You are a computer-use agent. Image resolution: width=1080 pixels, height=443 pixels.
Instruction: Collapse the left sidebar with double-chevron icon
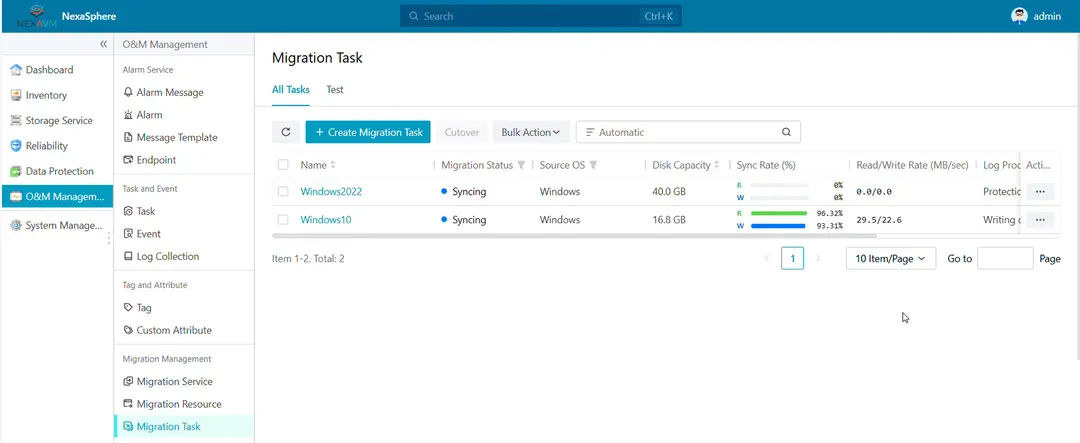coord(103,44)
